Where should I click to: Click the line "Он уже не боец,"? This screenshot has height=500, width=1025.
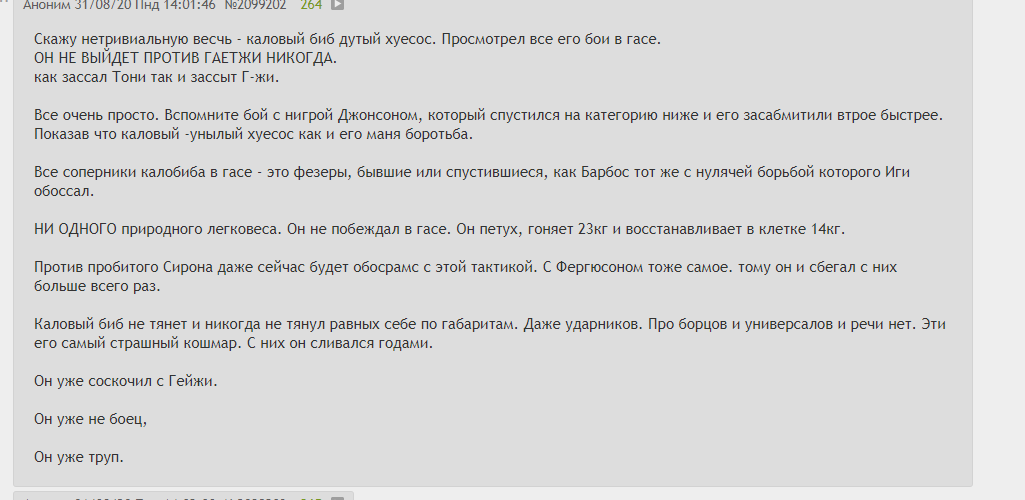(x=90, y=419)
